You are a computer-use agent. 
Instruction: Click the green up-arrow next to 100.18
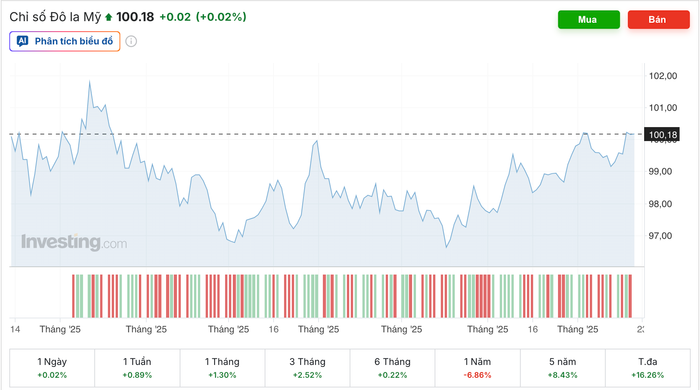(x=108, y=17)
